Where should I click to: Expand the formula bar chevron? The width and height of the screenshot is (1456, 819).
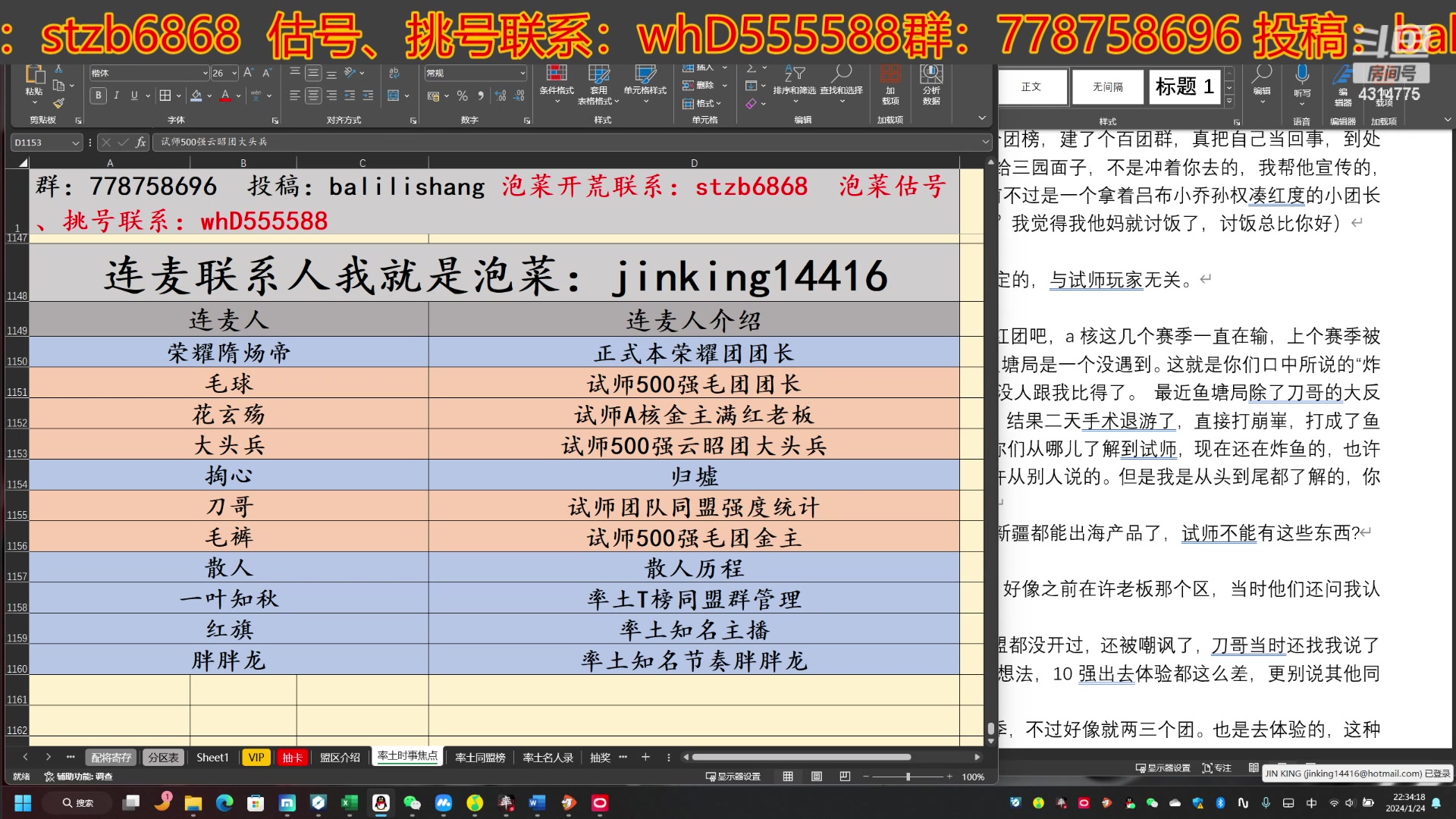[985, 142]
